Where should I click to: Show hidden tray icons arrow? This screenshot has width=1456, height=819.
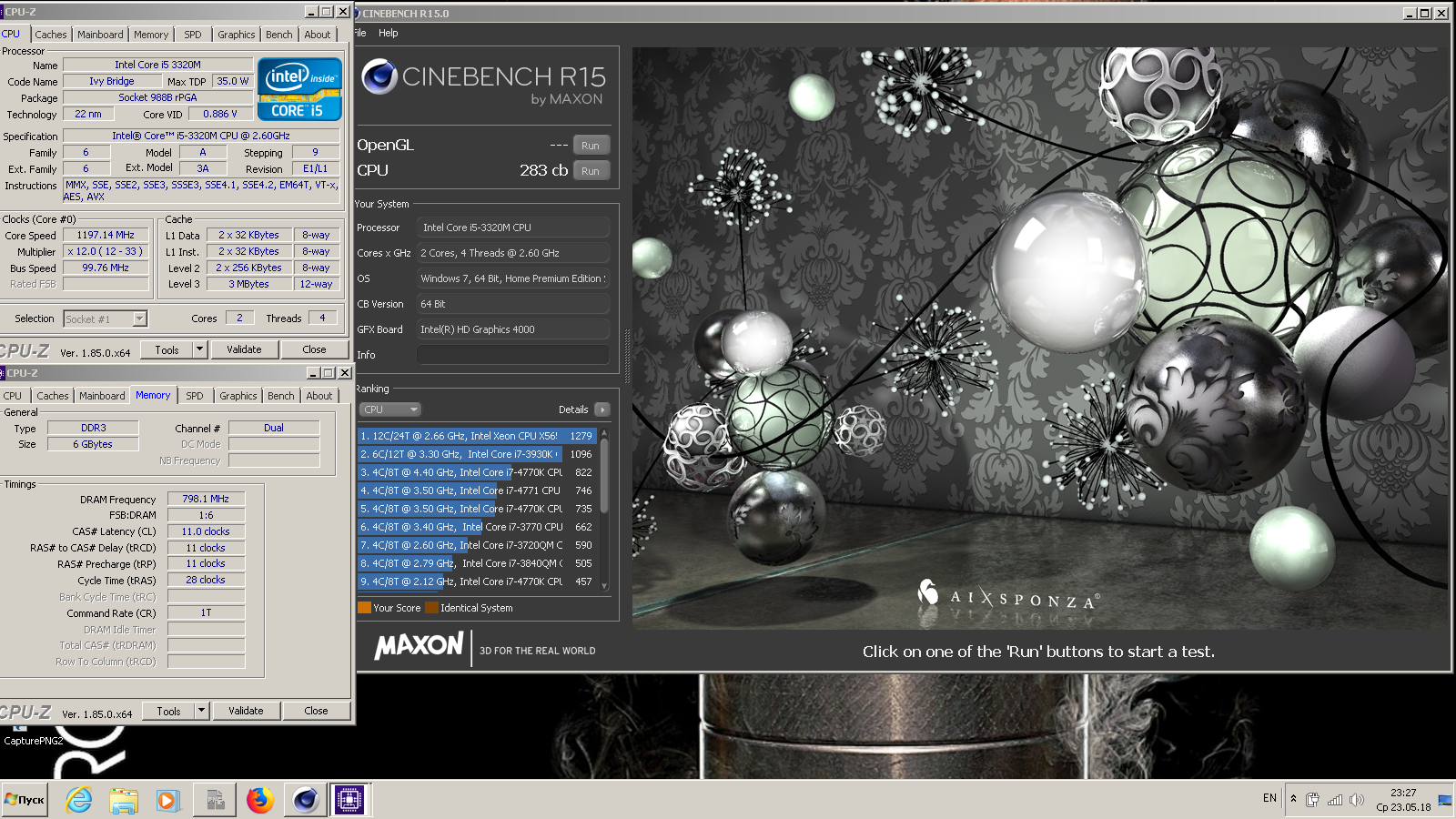1293,799
